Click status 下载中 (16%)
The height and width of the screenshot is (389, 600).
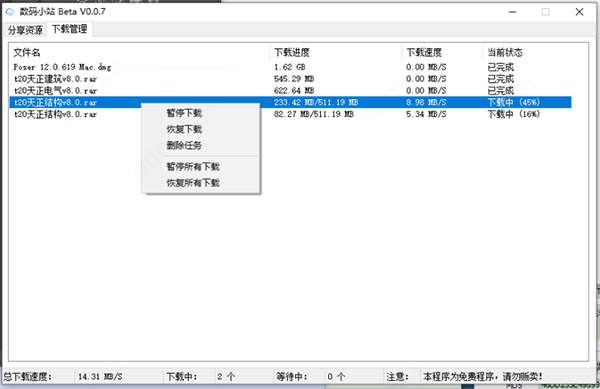point(514,114)
